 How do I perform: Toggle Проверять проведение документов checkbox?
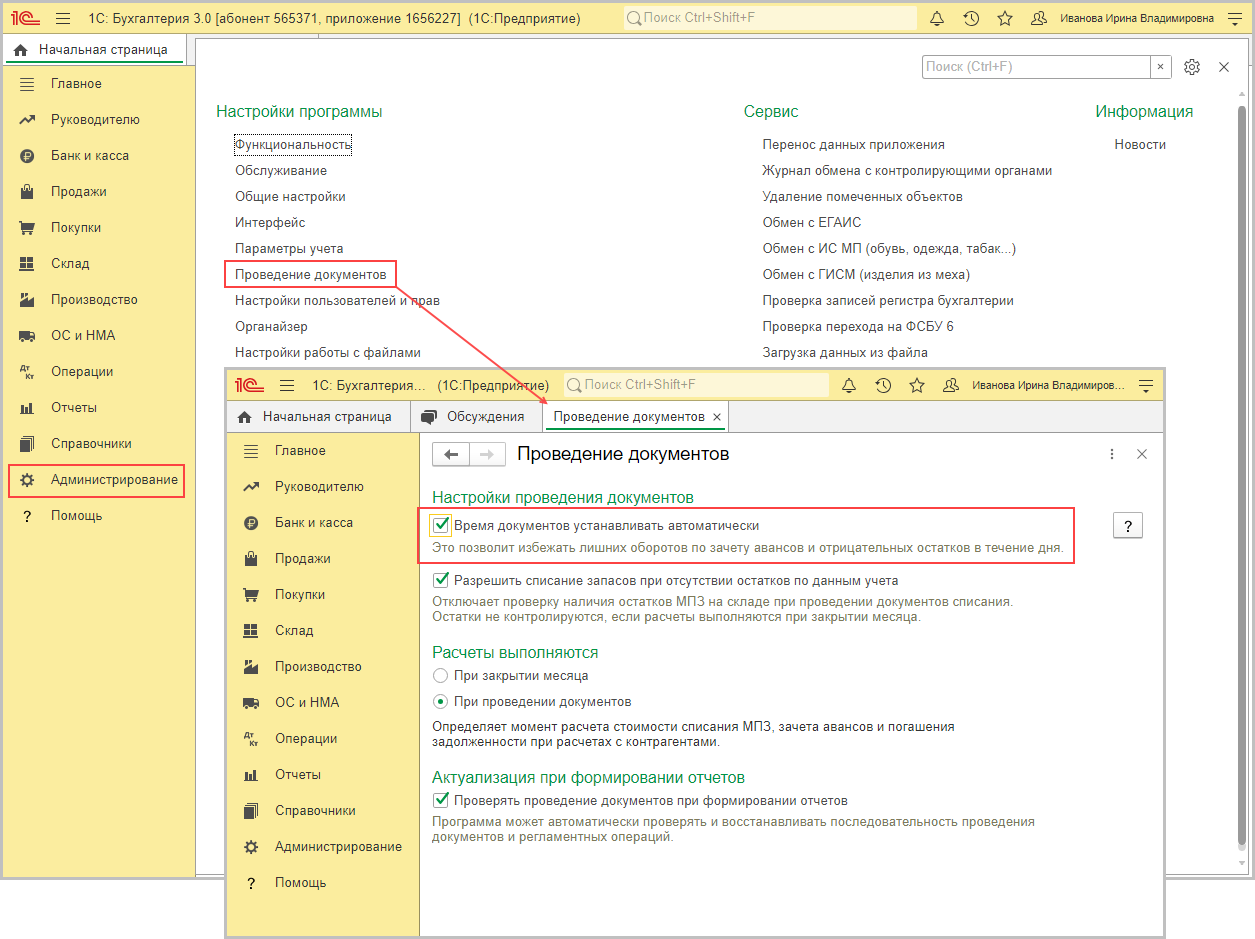click(441, 801)
